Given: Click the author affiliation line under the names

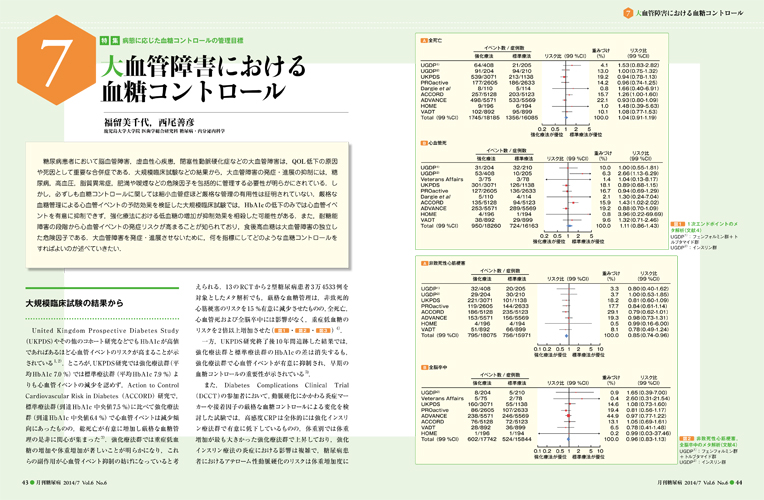Looking at the screenshot, I should click(164, 131).
